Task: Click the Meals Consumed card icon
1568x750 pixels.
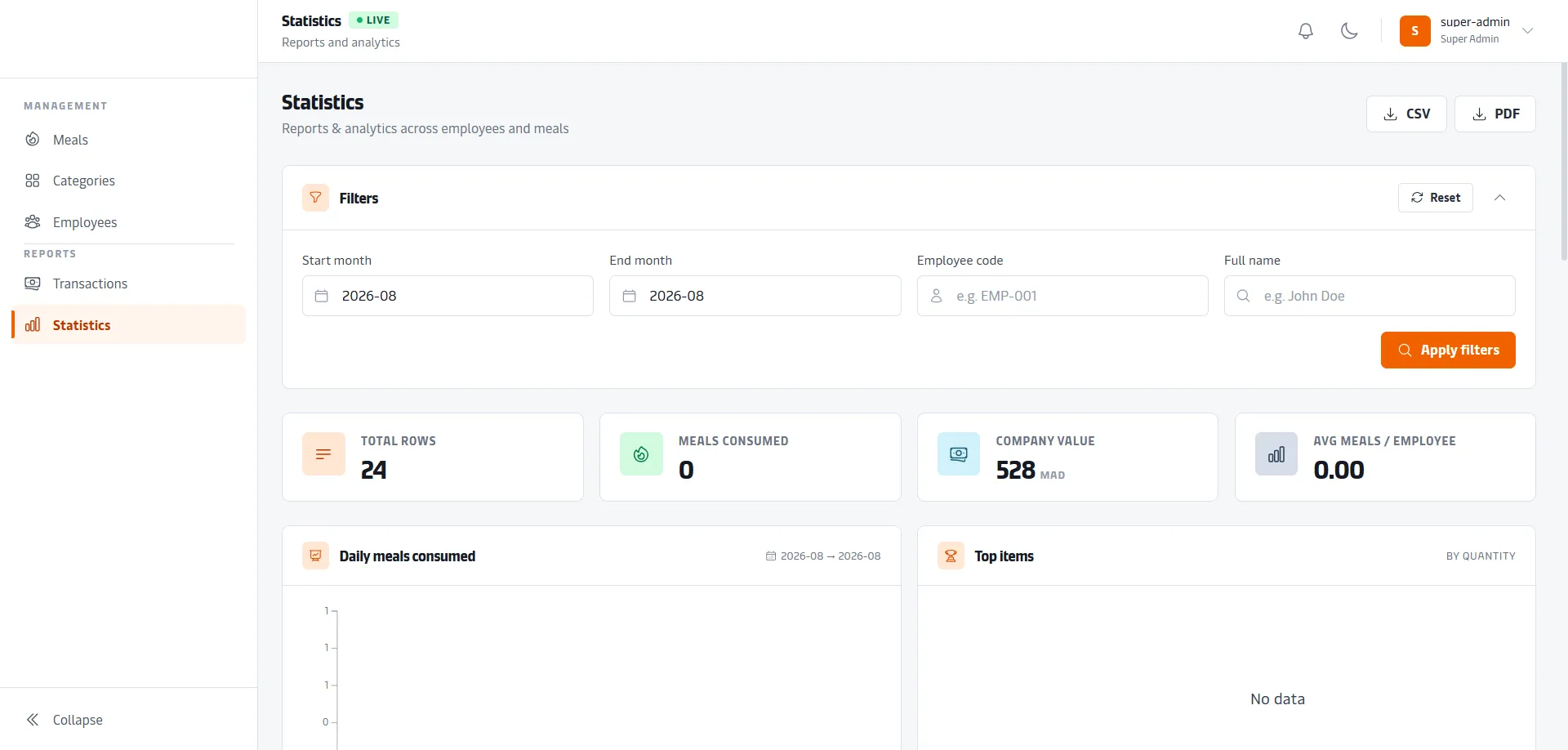Action: tap(641, 453)
